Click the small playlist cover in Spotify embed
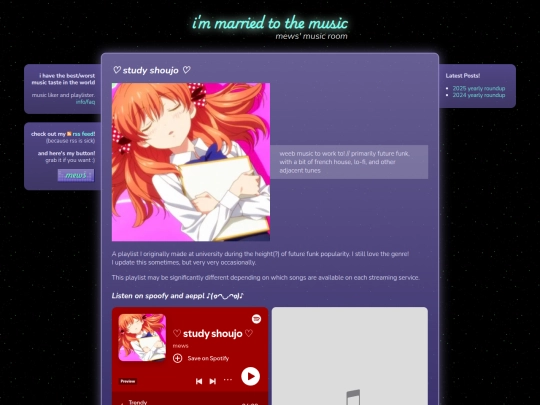Screen dimensions: 540x405 (x=142, y=338)
